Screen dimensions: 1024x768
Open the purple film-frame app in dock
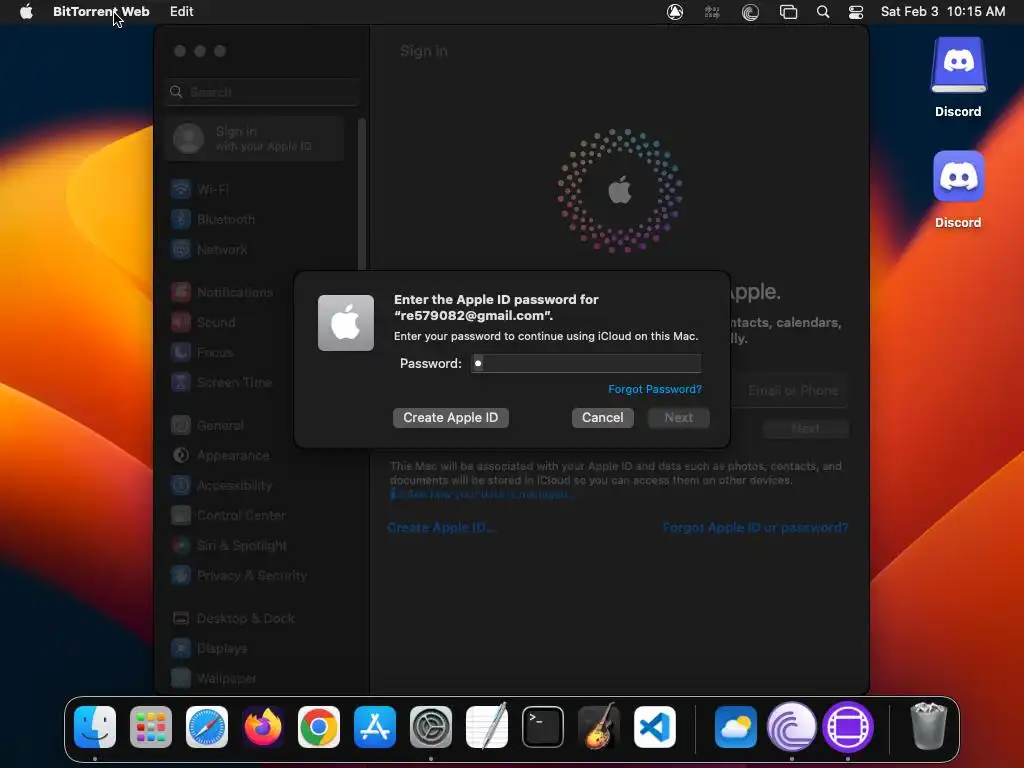click(x=848, y=727)
